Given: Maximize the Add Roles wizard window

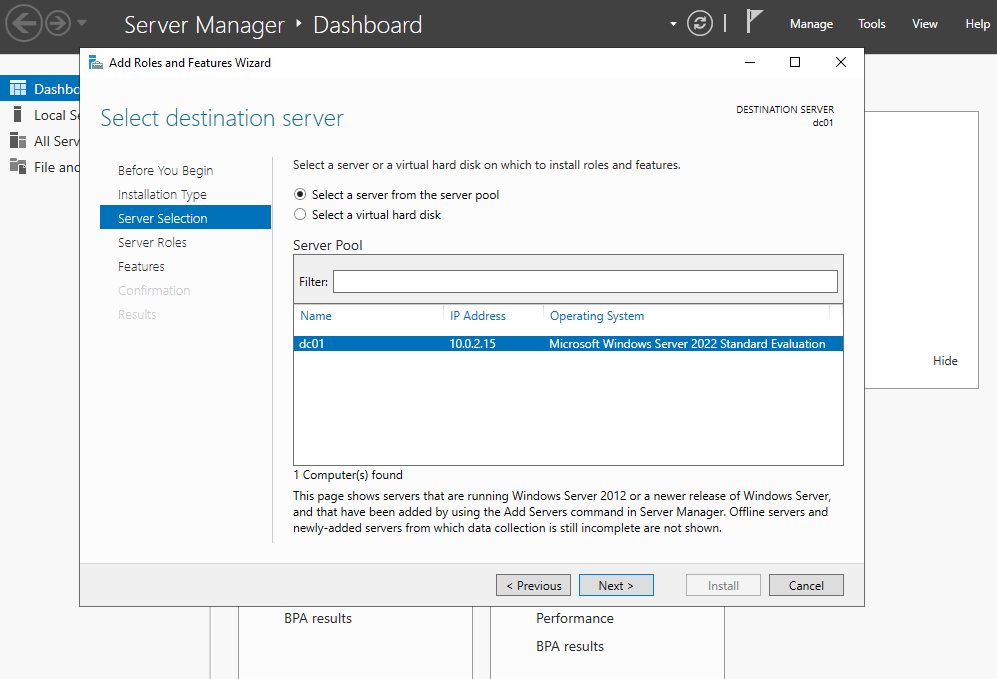Looking at the screenshot, I should coord(795,62).
